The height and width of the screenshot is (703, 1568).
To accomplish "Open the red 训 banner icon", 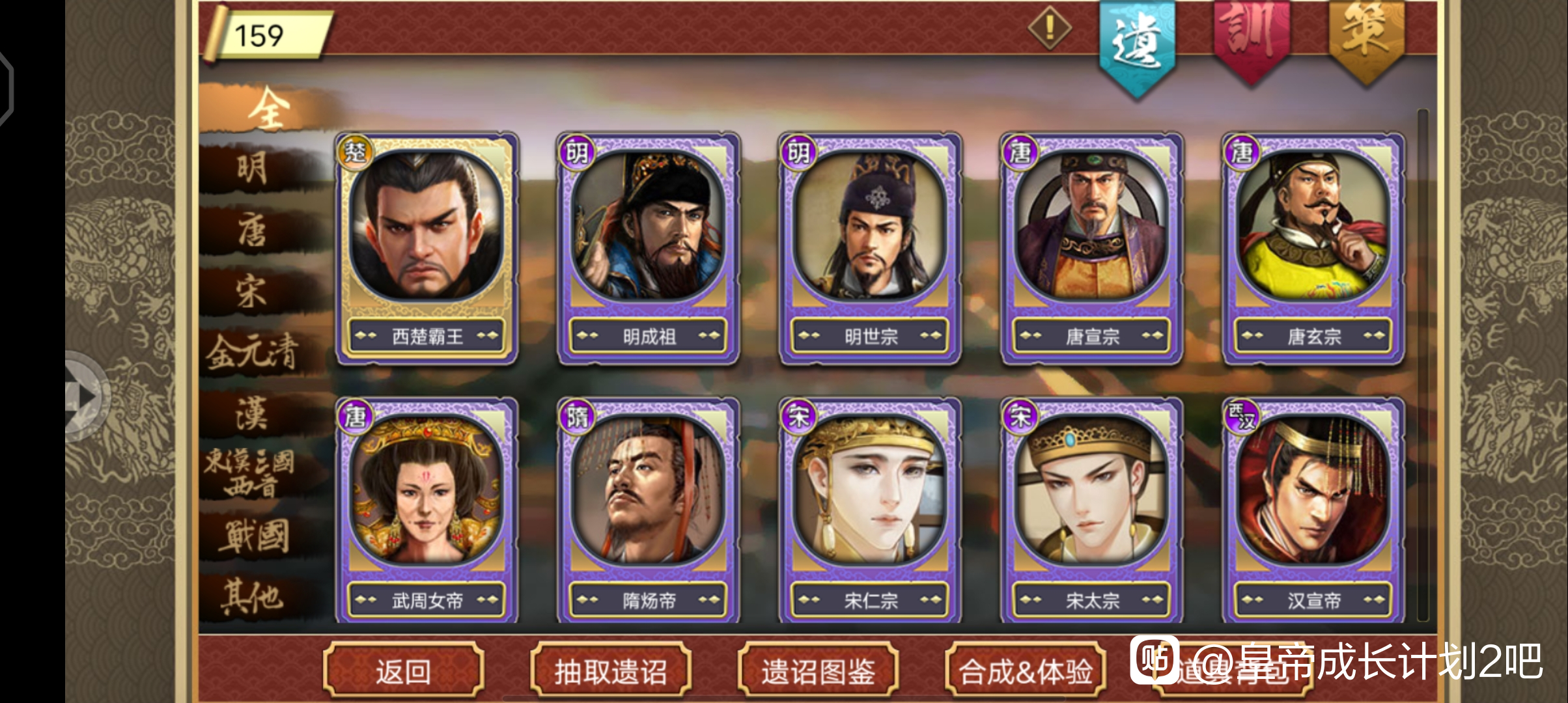I will point(1251,40).
